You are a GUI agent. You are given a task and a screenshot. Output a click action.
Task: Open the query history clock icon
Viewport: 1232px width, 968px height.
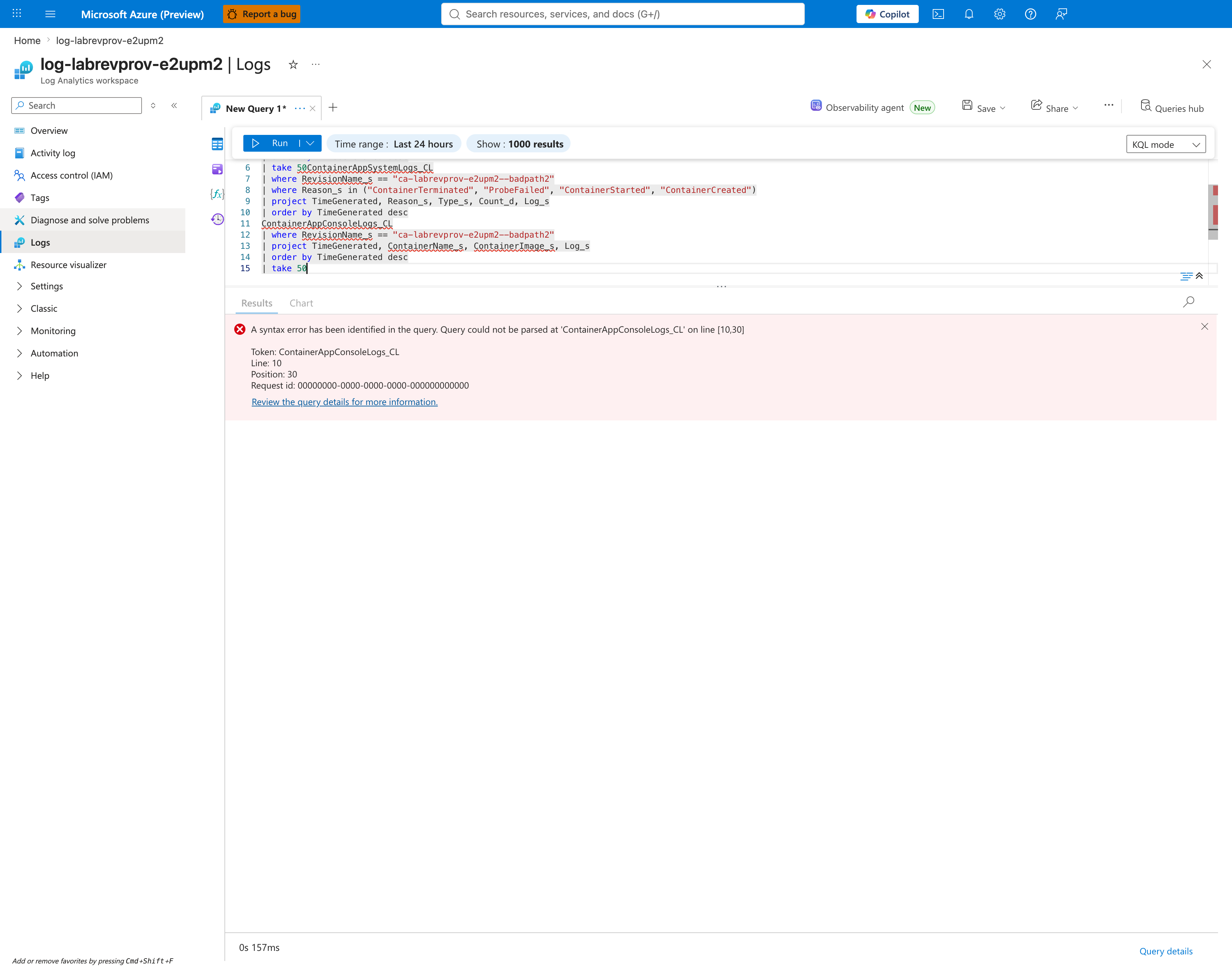coord(217,219)
